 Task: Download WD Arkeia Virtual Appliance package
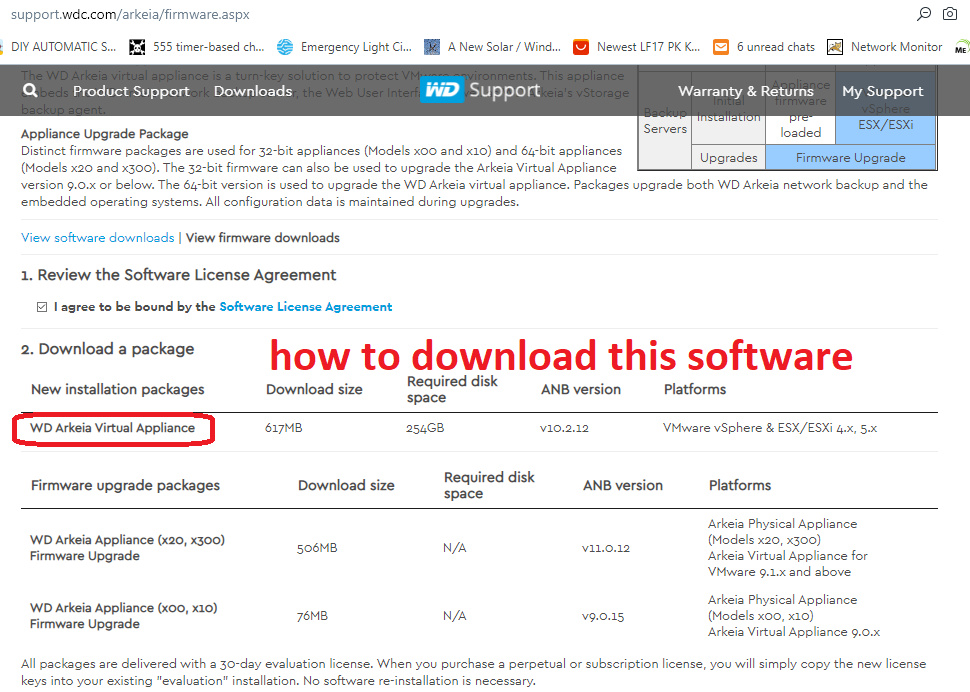point(113,428)
